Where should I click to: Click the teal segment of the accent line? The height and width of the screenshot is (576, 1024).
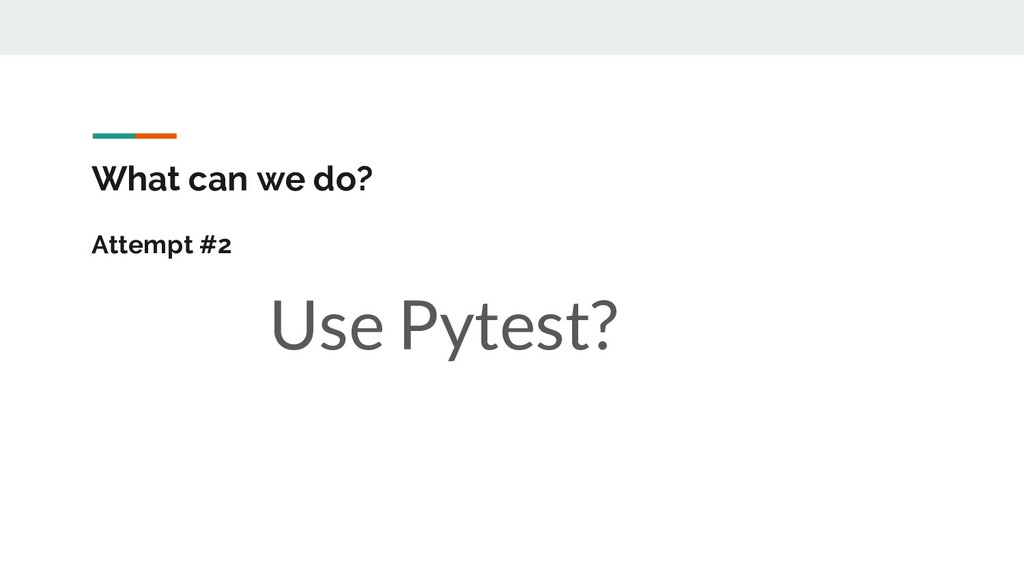pos(113,135)
